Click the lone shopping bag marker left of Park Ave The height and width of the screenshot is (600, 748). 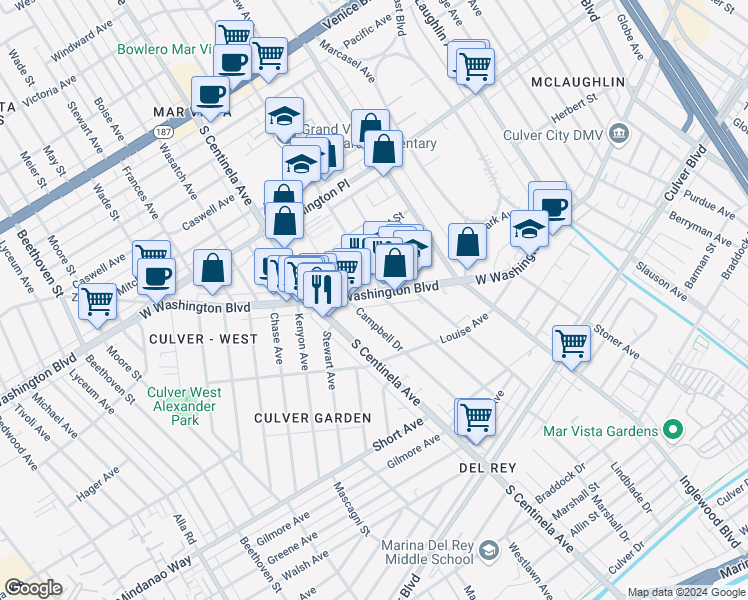[x=468, y=242]
